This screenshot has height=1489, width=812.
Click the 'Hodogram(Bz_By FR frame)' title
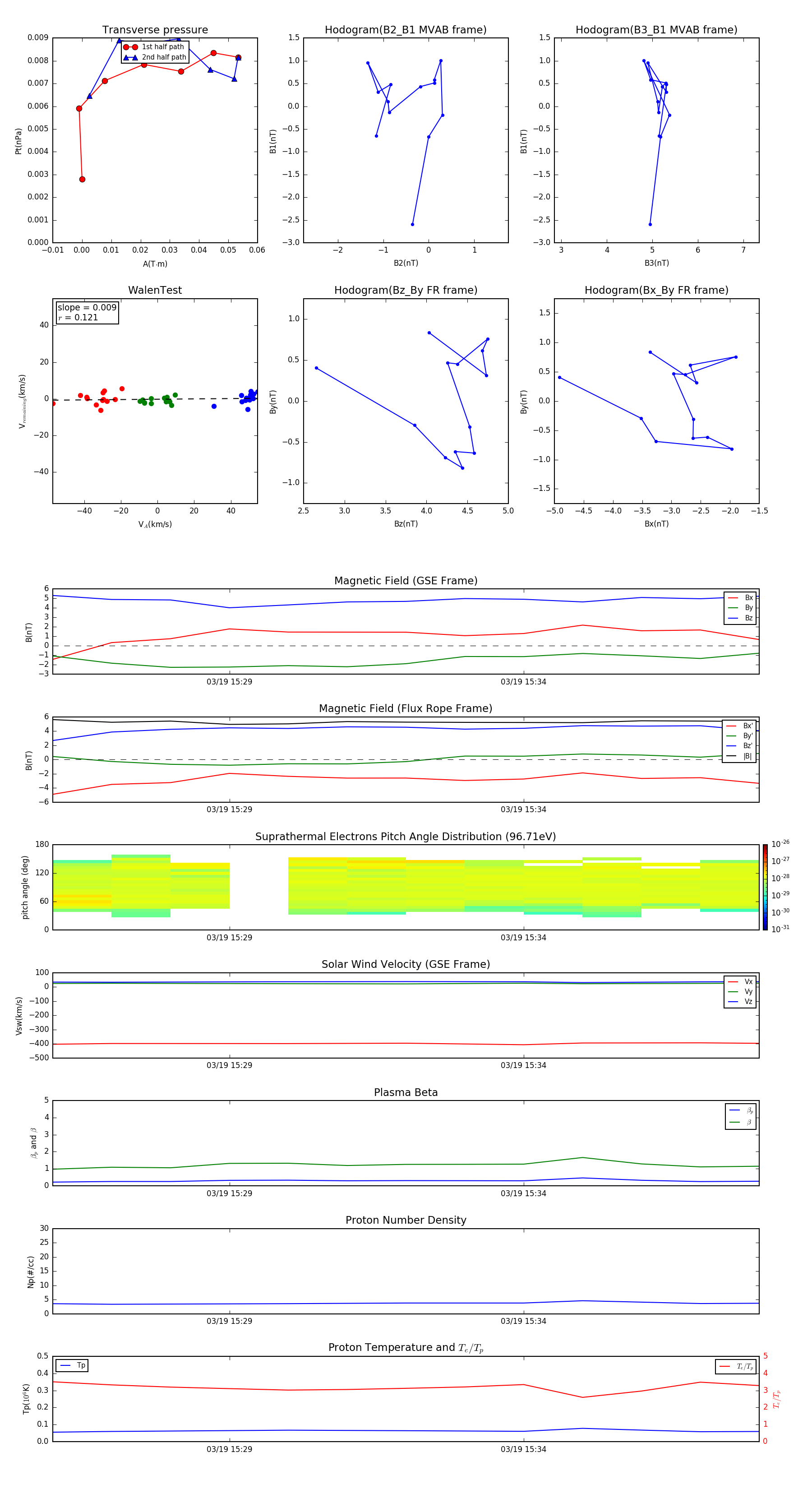pyautogui.click(x=406, y=290)
